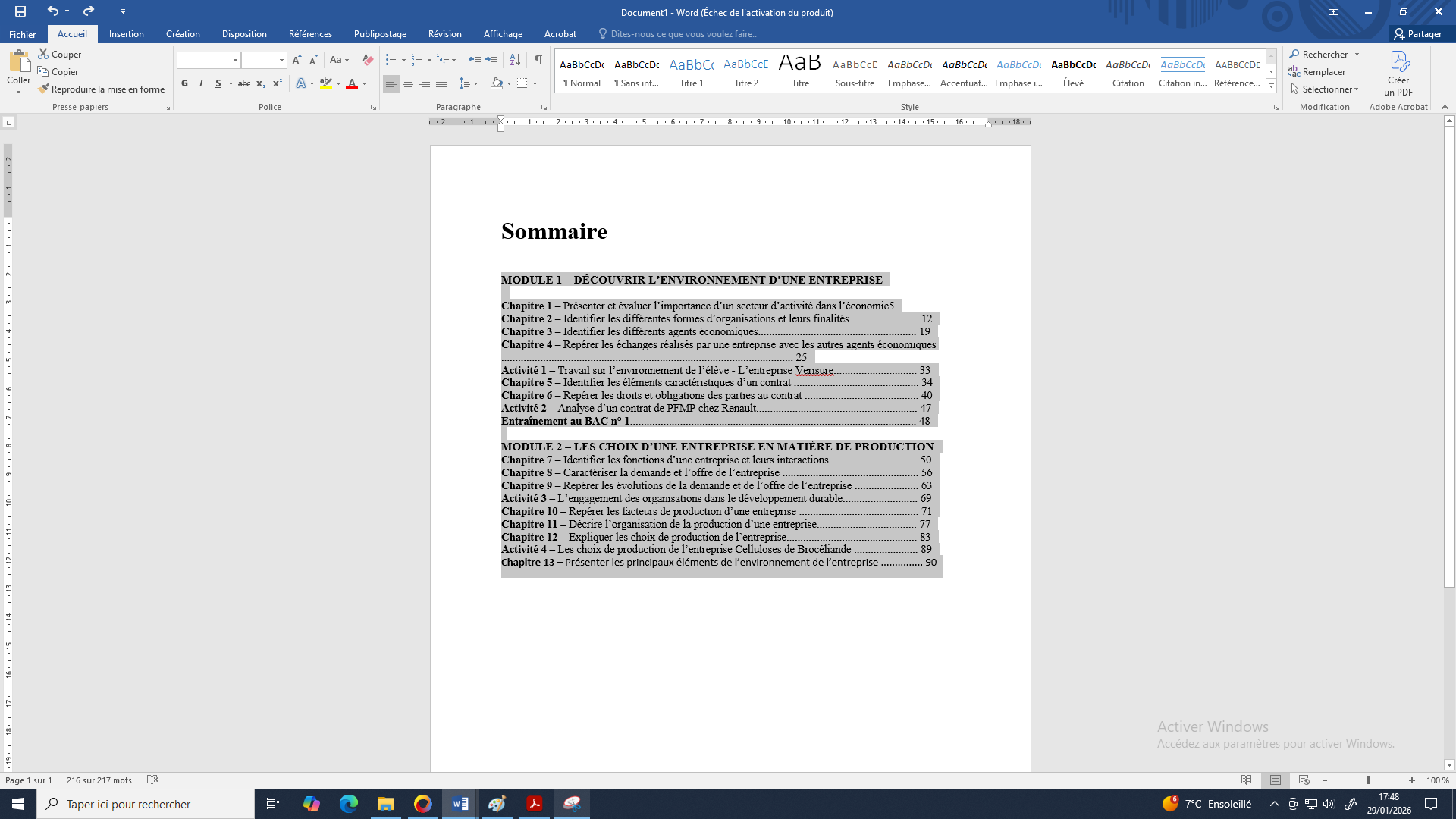
Task: Click Create a PDF Acrobat icon
Action: 1398,74
